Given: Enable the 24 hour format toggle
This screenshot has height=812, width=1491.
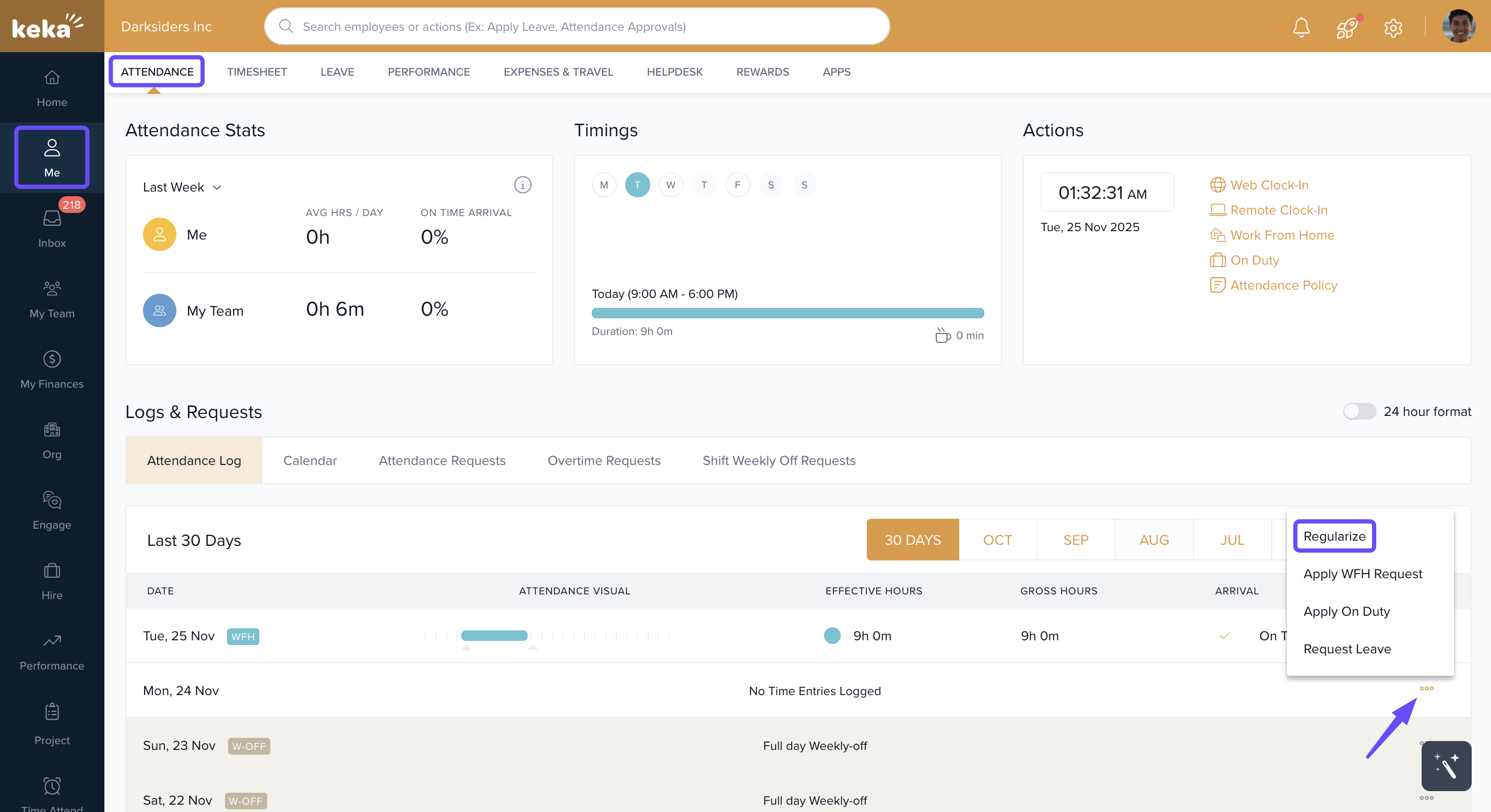Looking at the screenshot, I should (1359, 411).
